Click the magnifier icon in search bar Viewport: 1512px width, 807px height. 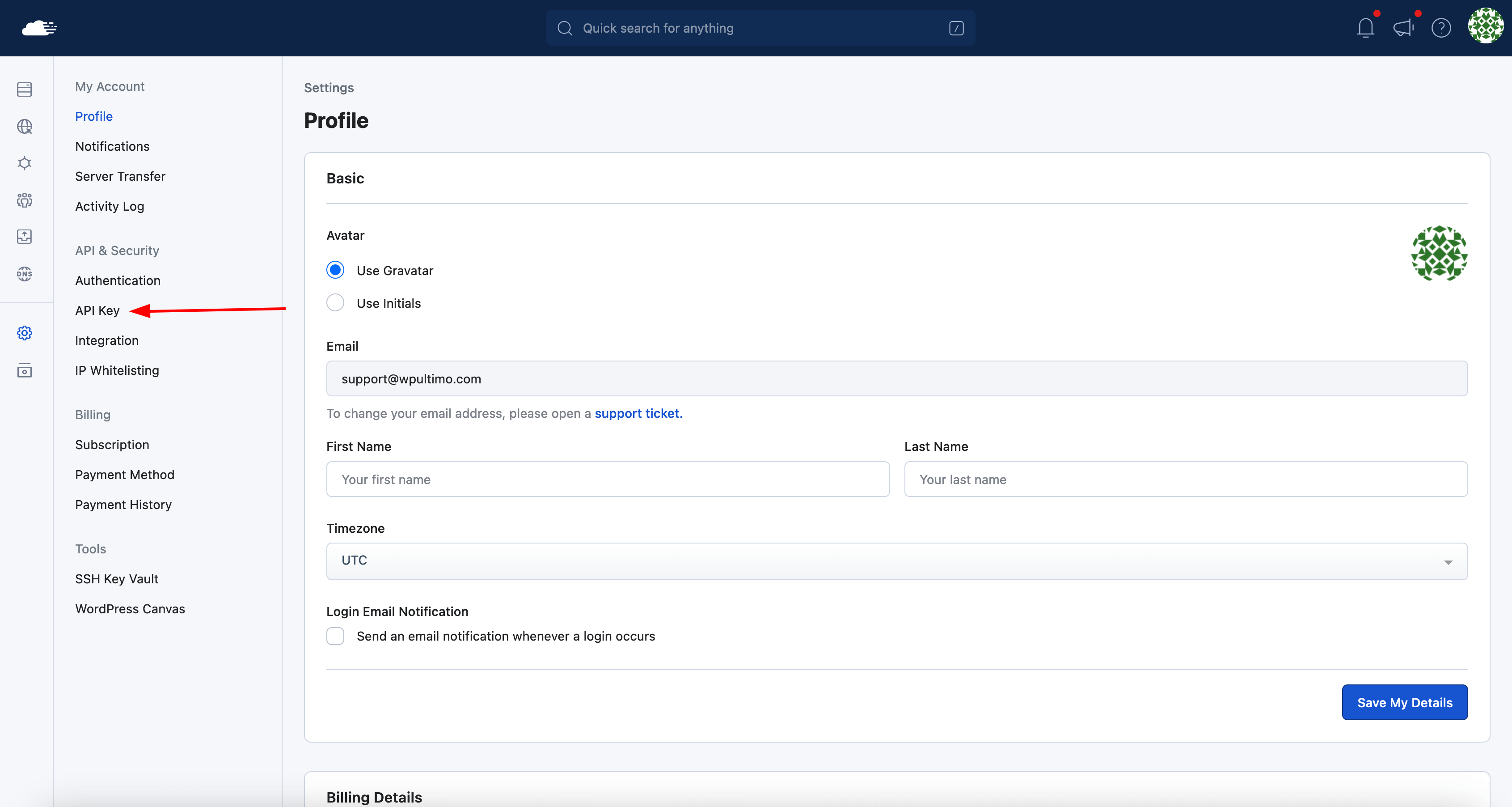565,28
